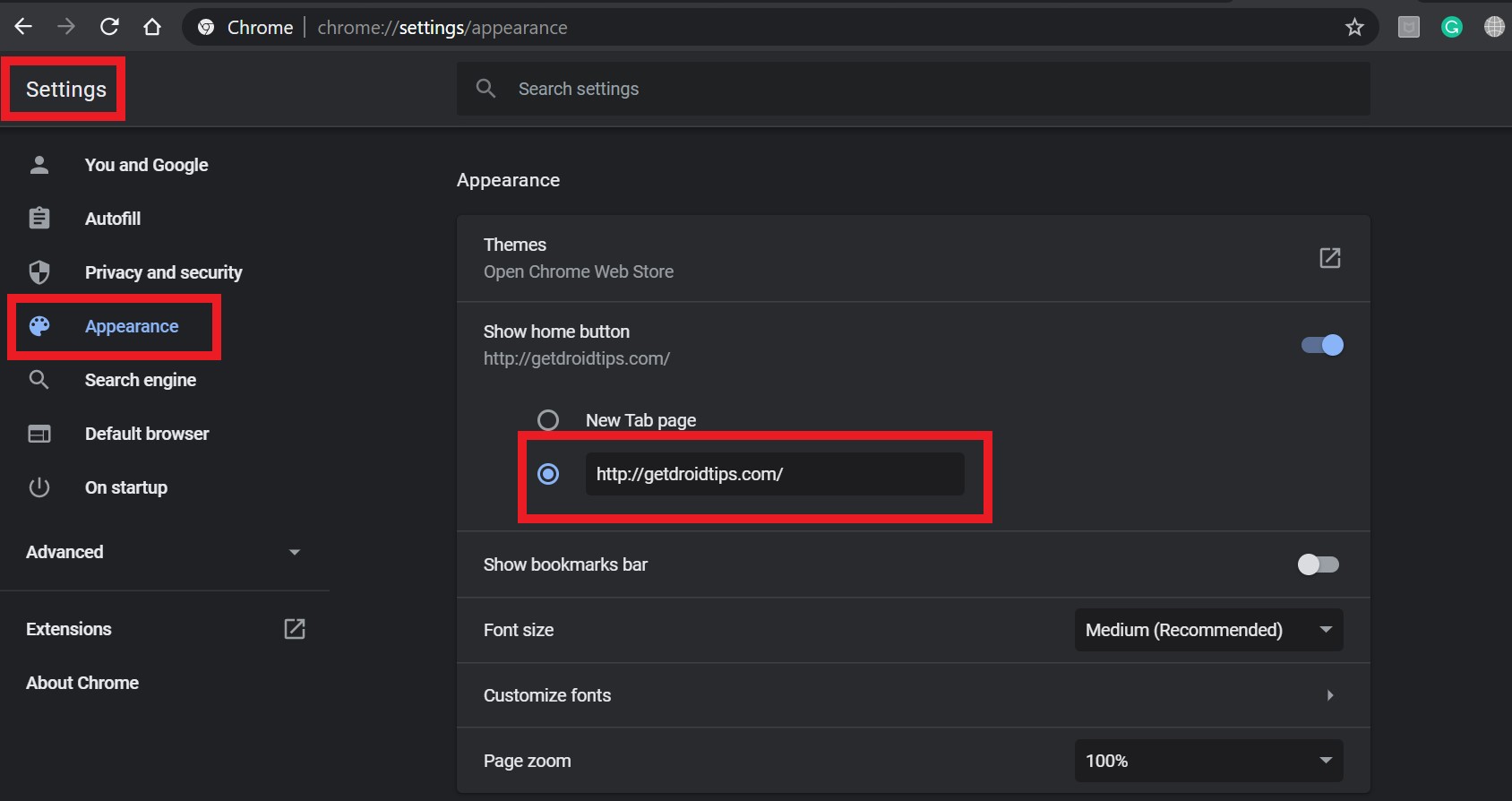Click the custom home page URL field
1512x801 pixels.
[x=774, y=474]
